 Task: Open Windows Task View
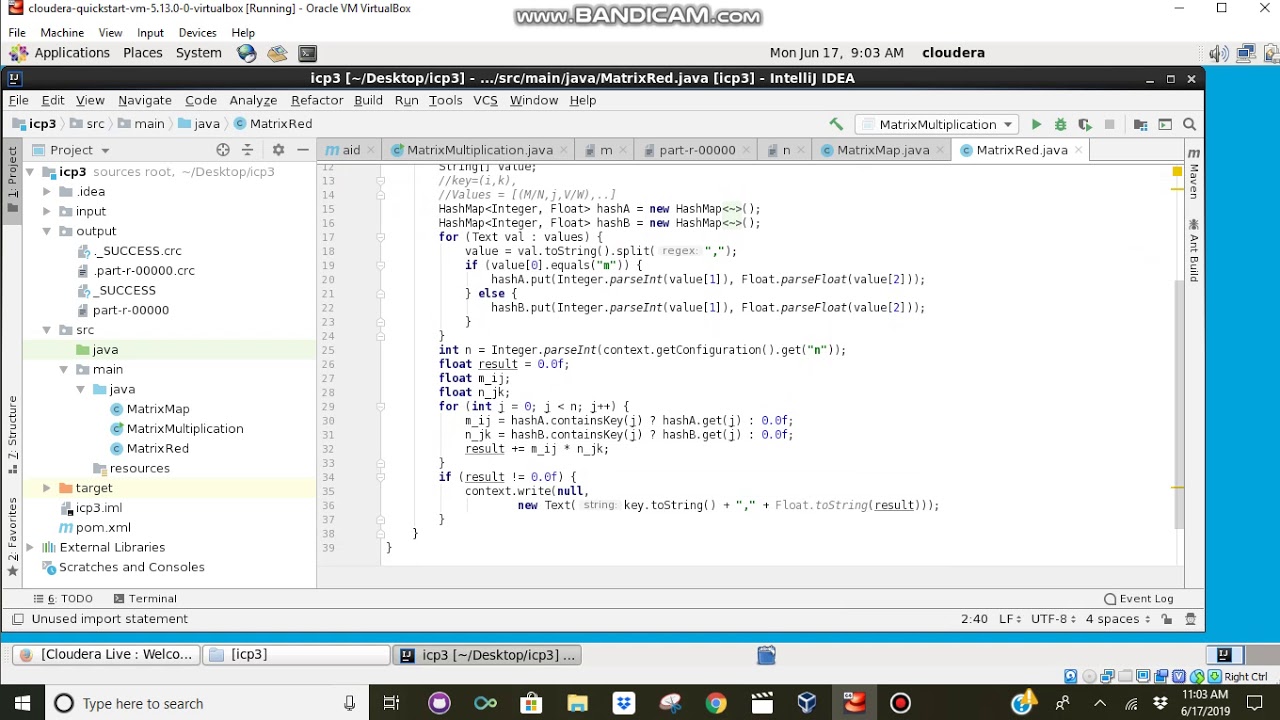[391, 703]
